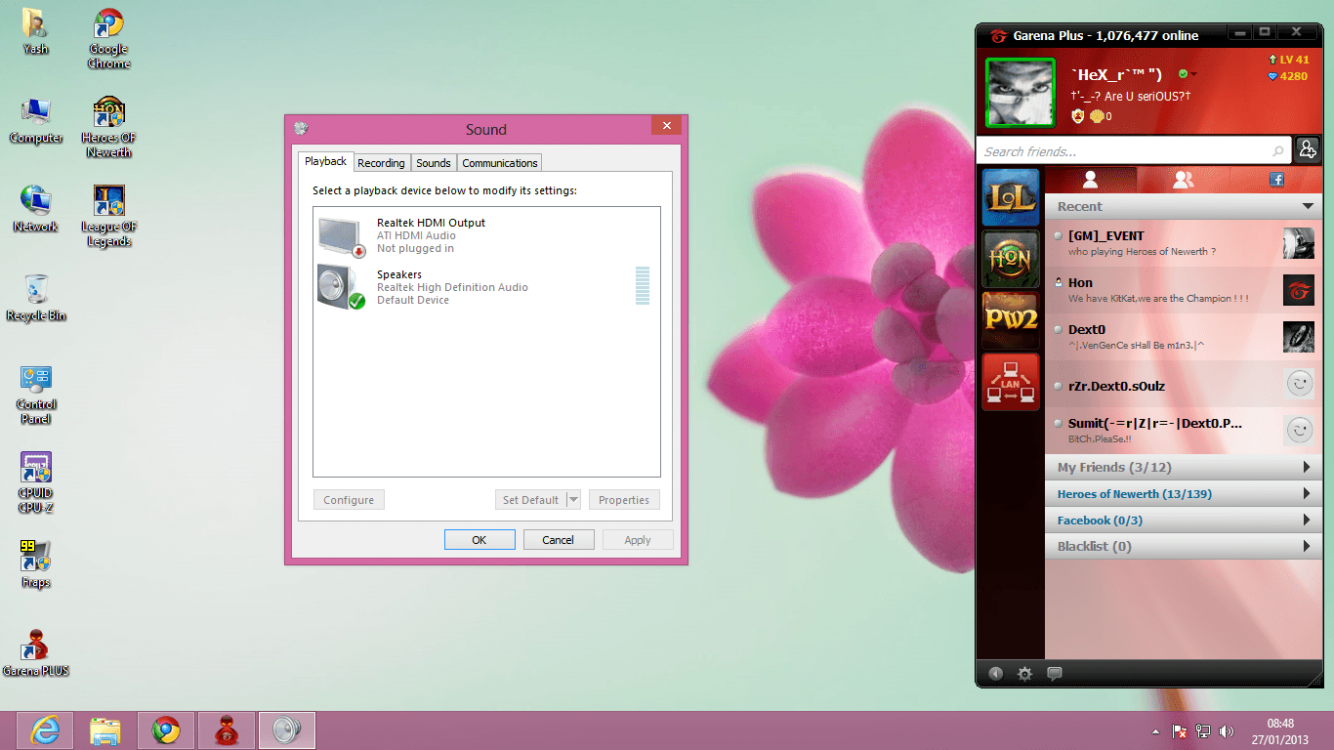Click the Configure button
Viewport: 1334px width, 750px height.
[x=349, y=500]
